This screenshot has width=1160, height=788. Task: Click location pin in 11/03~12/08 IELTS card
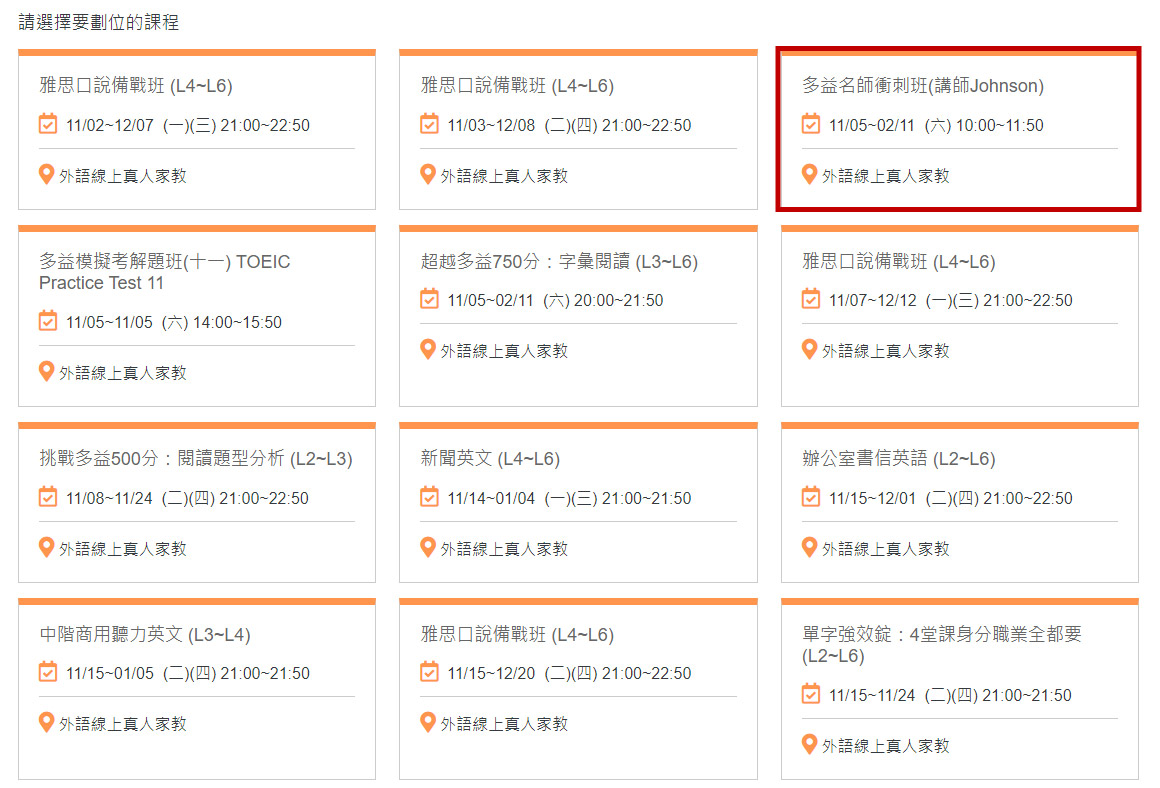tap(428, 175)
